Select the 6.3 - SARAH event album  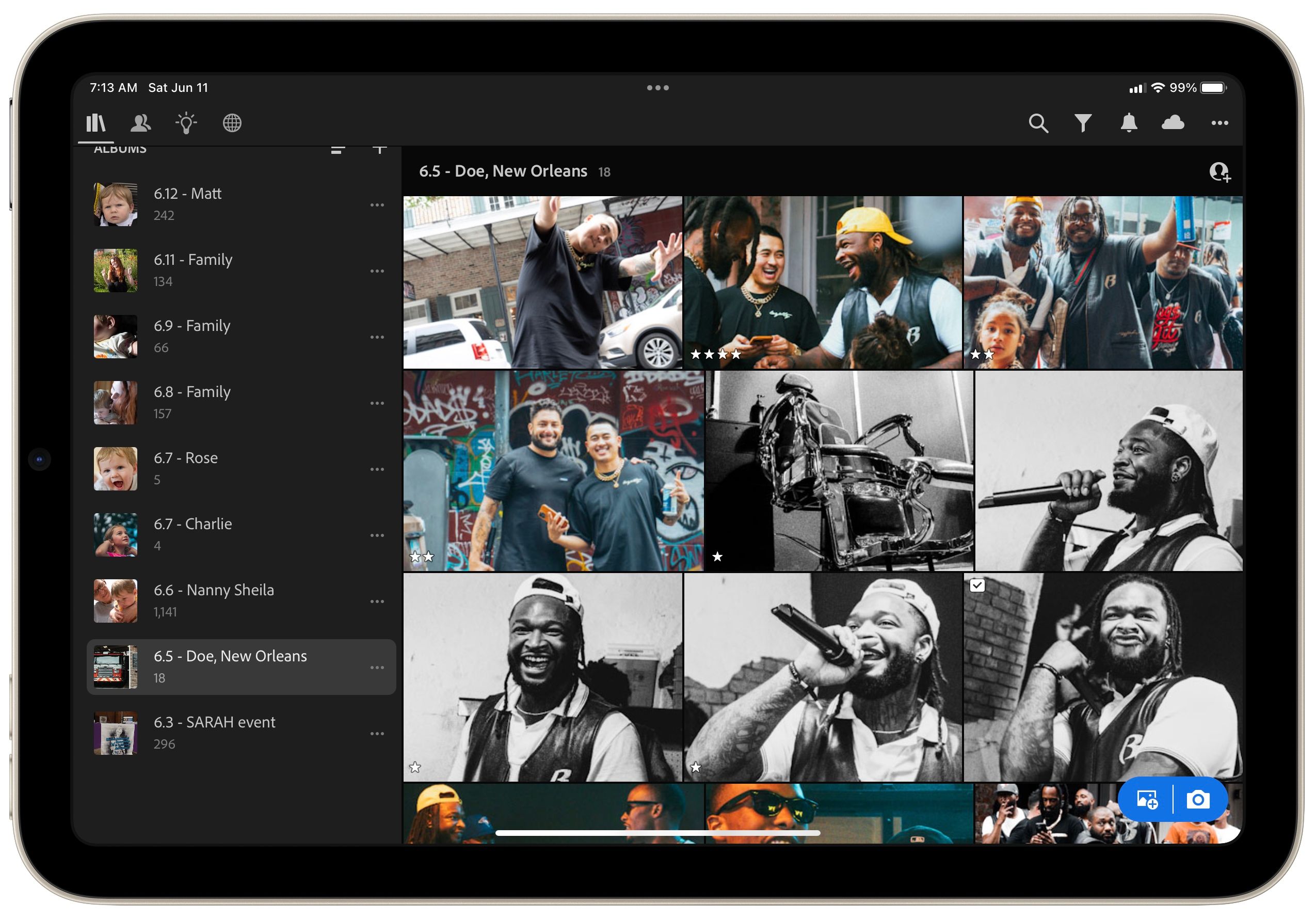coord(242,734)
